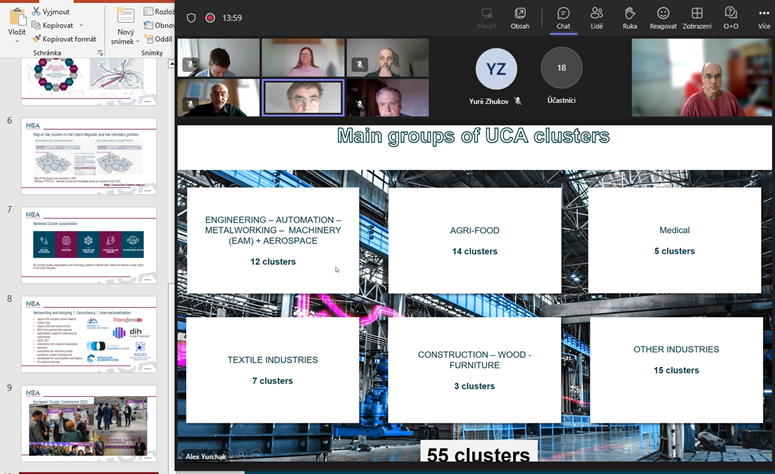775x474 pixels.
Task: Click the ENGINEERING – AUTOMATION heading text
Action: [273, 230]
